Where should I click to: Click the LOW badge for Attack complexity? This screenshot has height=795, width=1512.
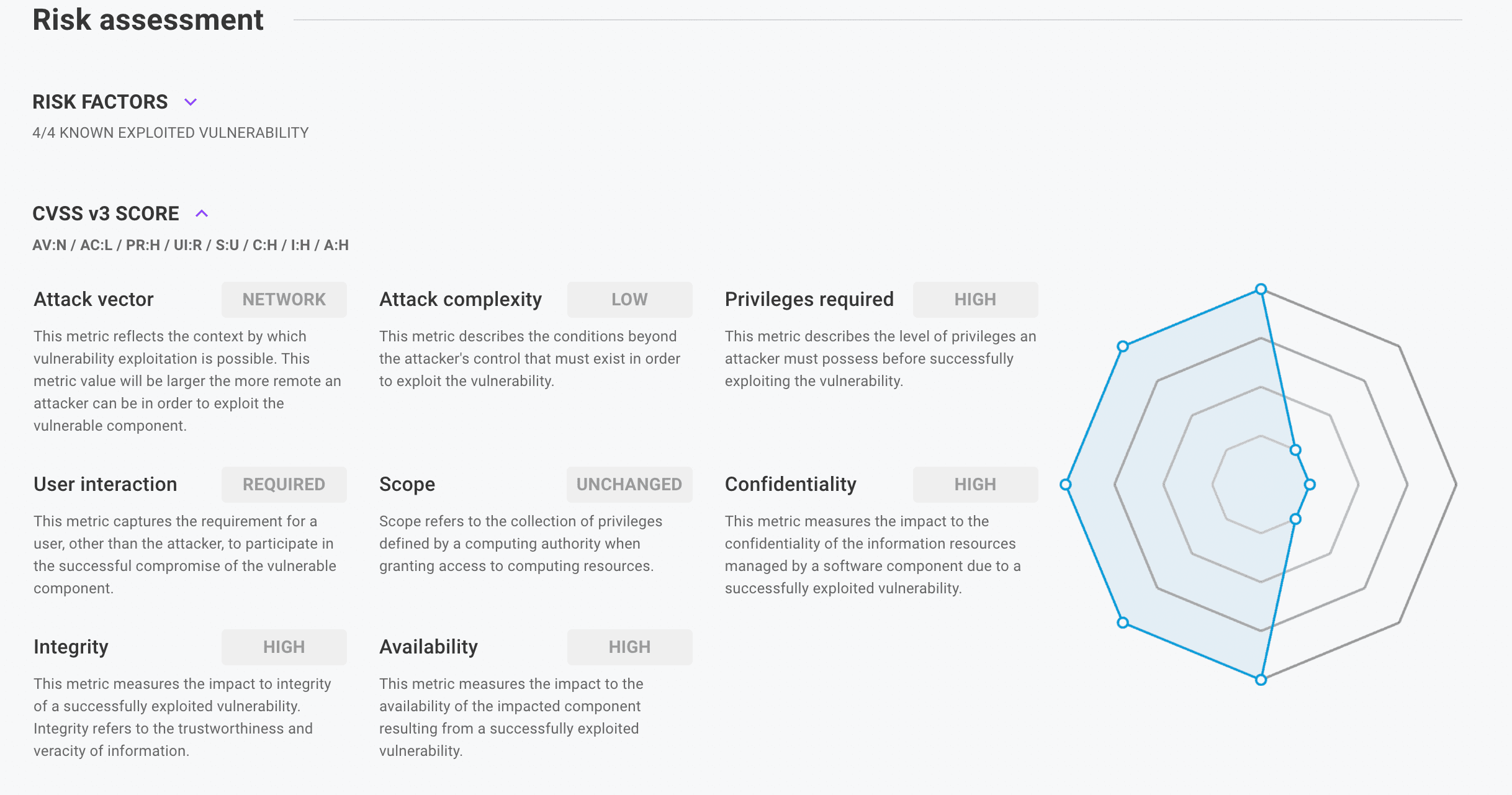tap(629, 300)
